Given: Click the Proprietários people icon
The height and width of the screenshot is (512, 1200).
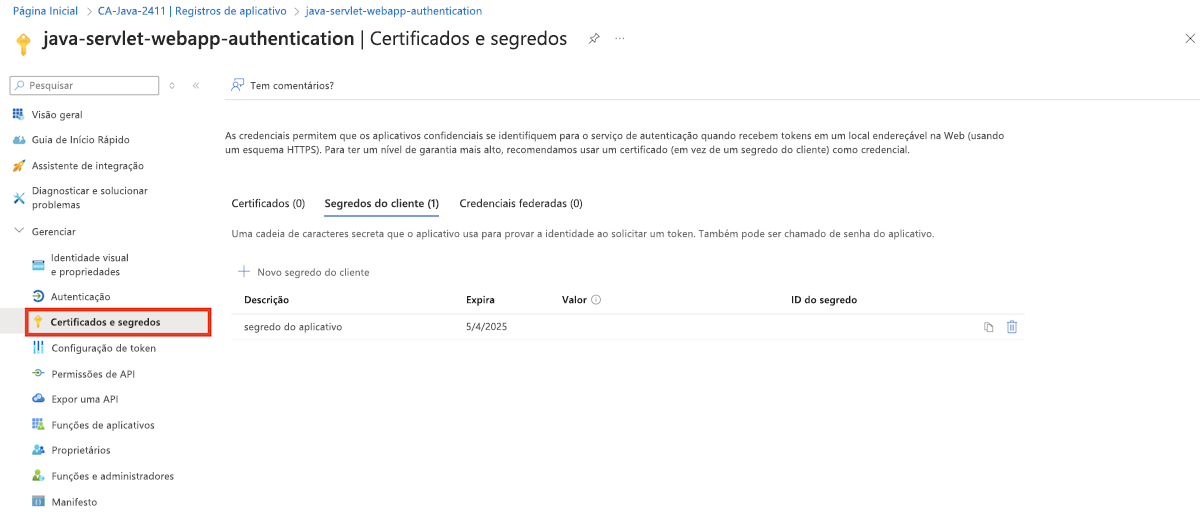Looking at the screenshot, I should (38, 450).
